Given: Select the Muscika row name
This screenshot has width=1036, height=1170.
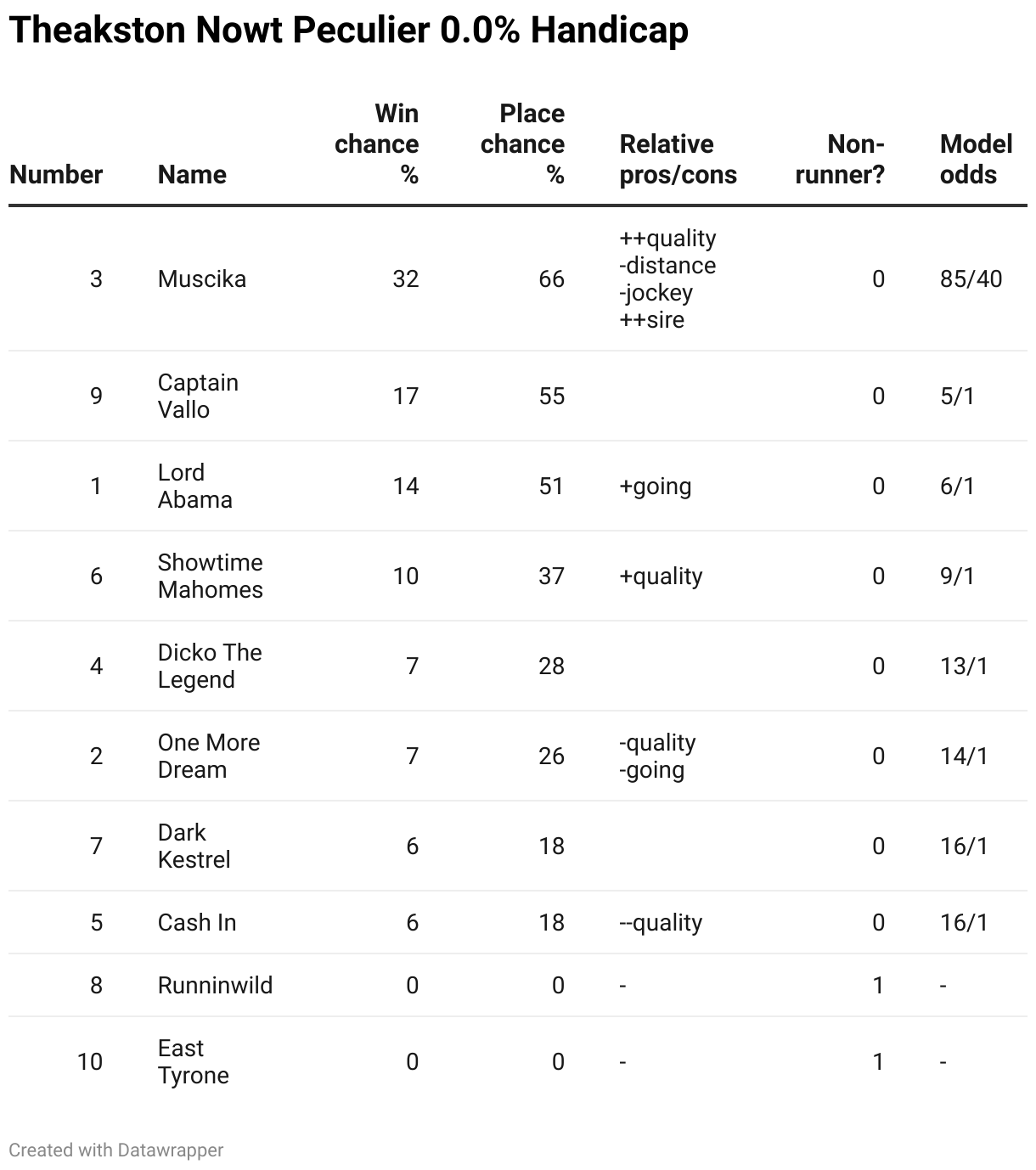Looking at the screenshot, I should [x=202, y=279].
